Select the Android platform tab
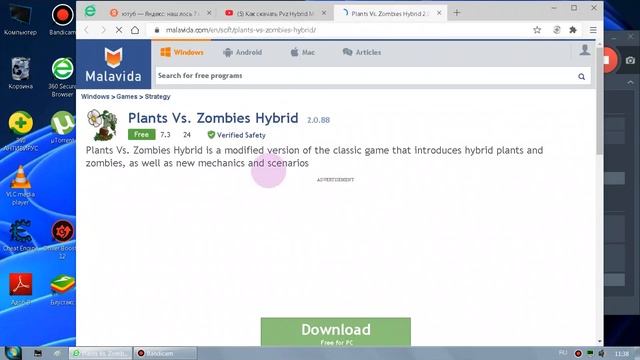The width and height of the screenshot is (640, 360). click(x=242, y=52)
